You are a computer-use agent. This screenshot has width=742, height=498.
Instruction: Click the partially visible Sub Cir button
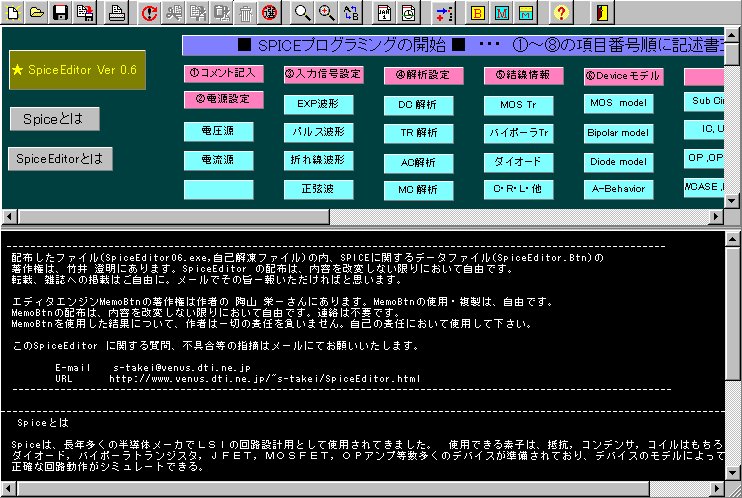coord(704,101)
